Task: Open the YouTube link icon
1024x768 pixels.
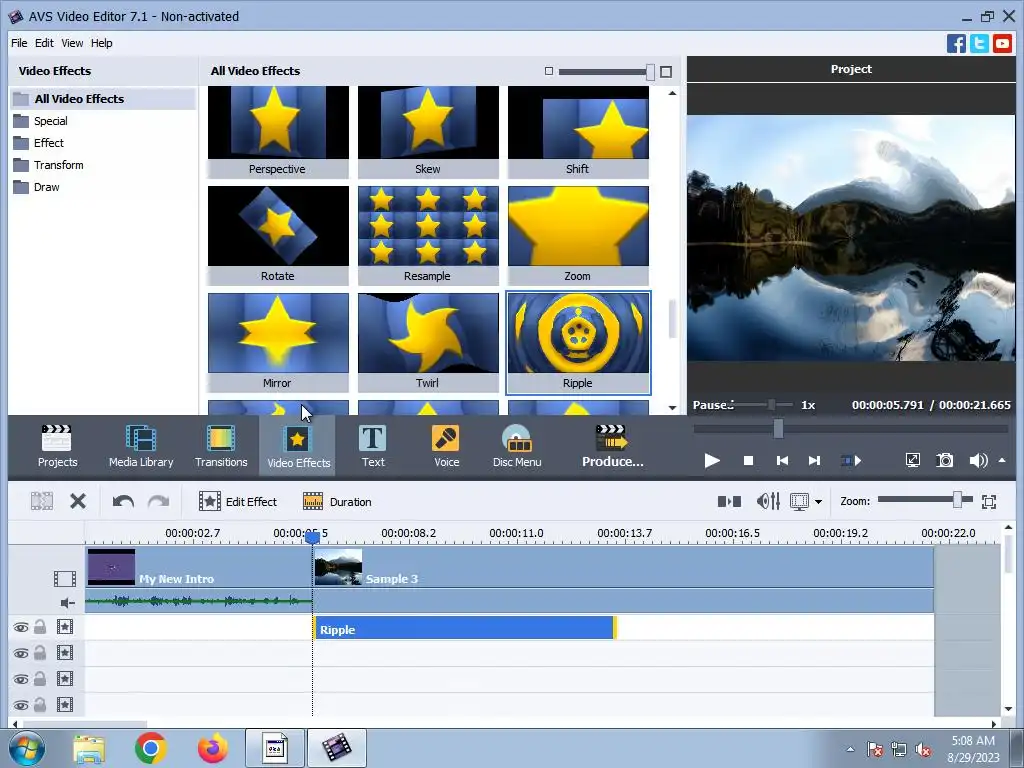Action: (1002, 44)
